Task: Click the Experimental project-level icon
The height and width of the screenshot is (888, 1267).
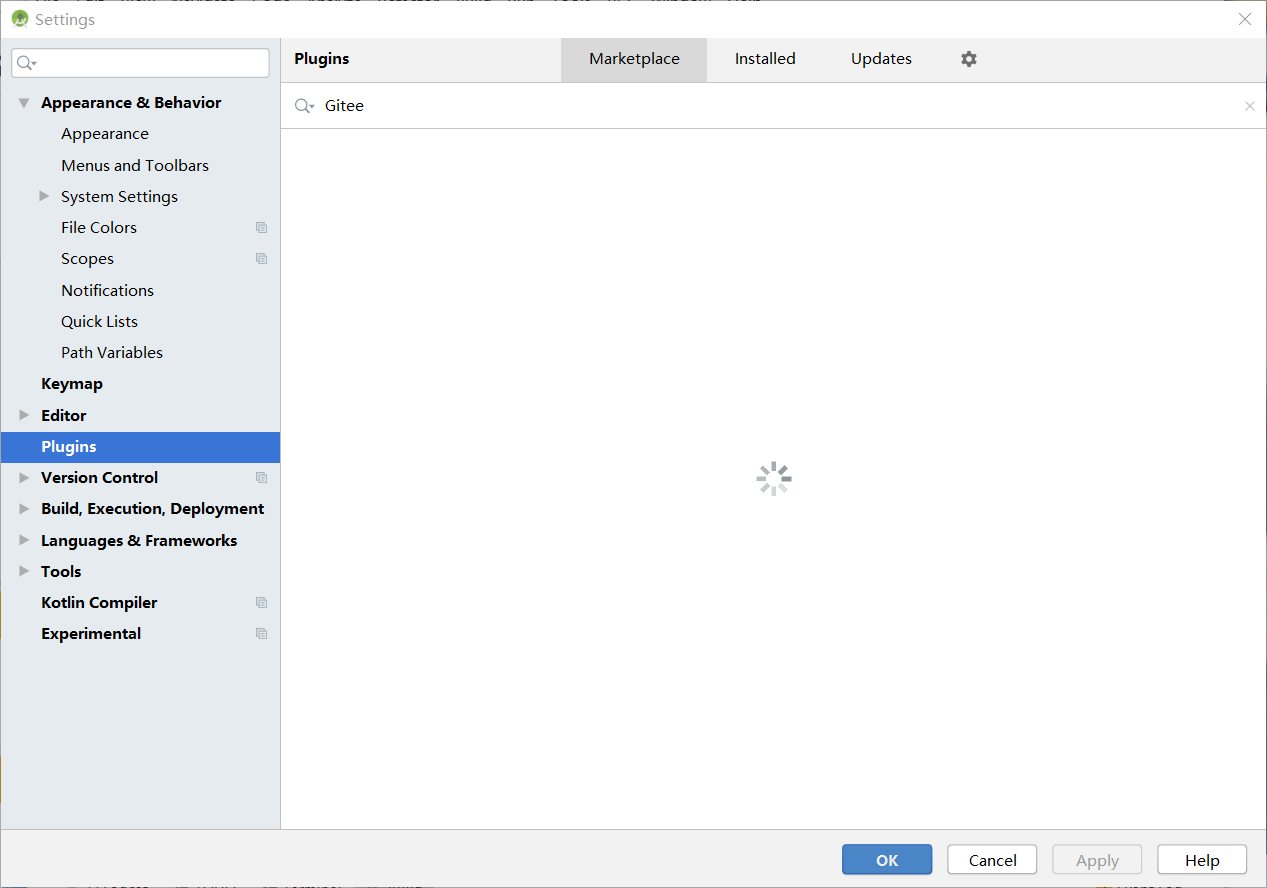Action: [x=261, y=634]
